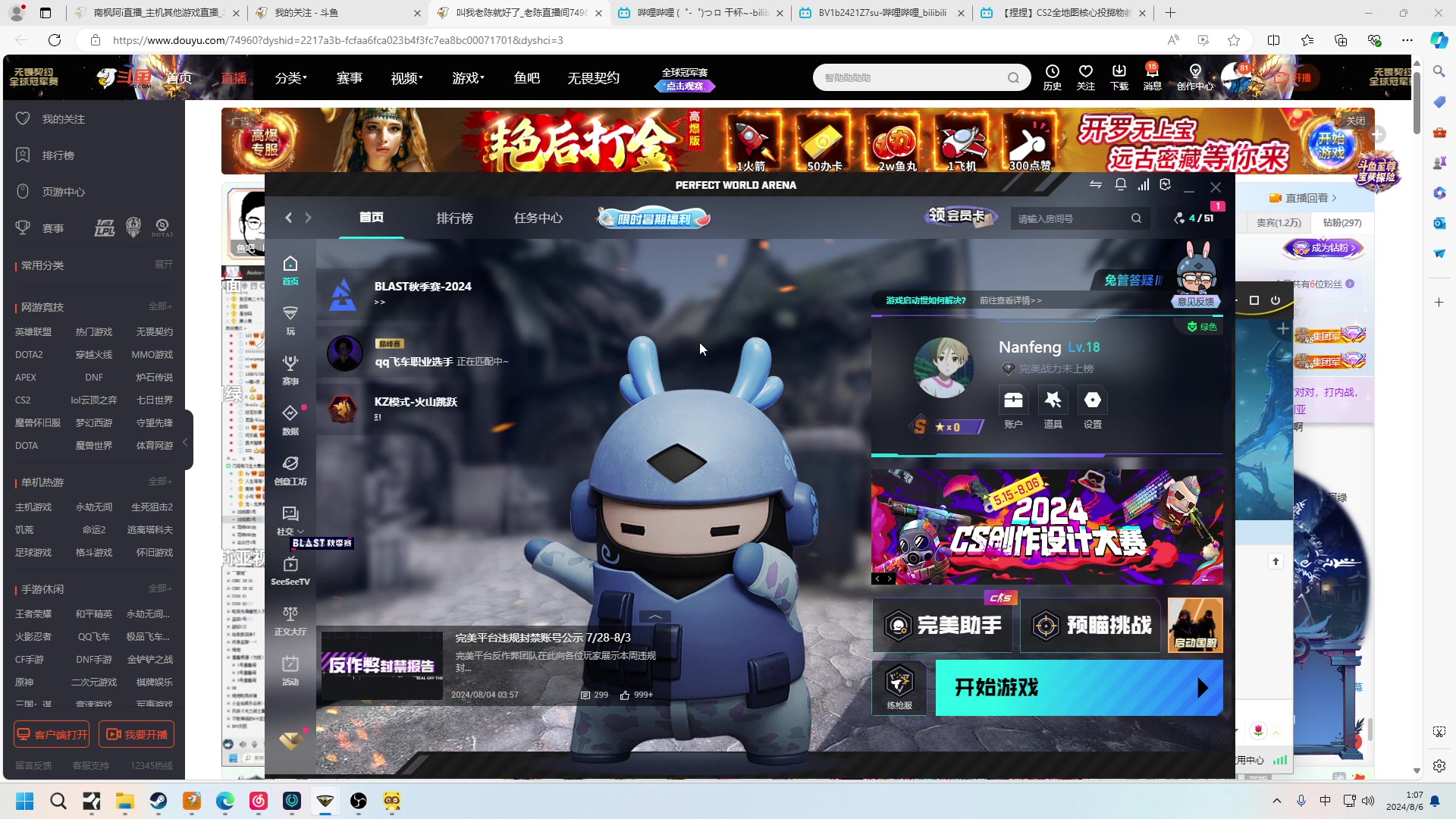Expand the 视频 dropdown in Douyu nav
The image size is (1456, 819).
click(406, 78)
